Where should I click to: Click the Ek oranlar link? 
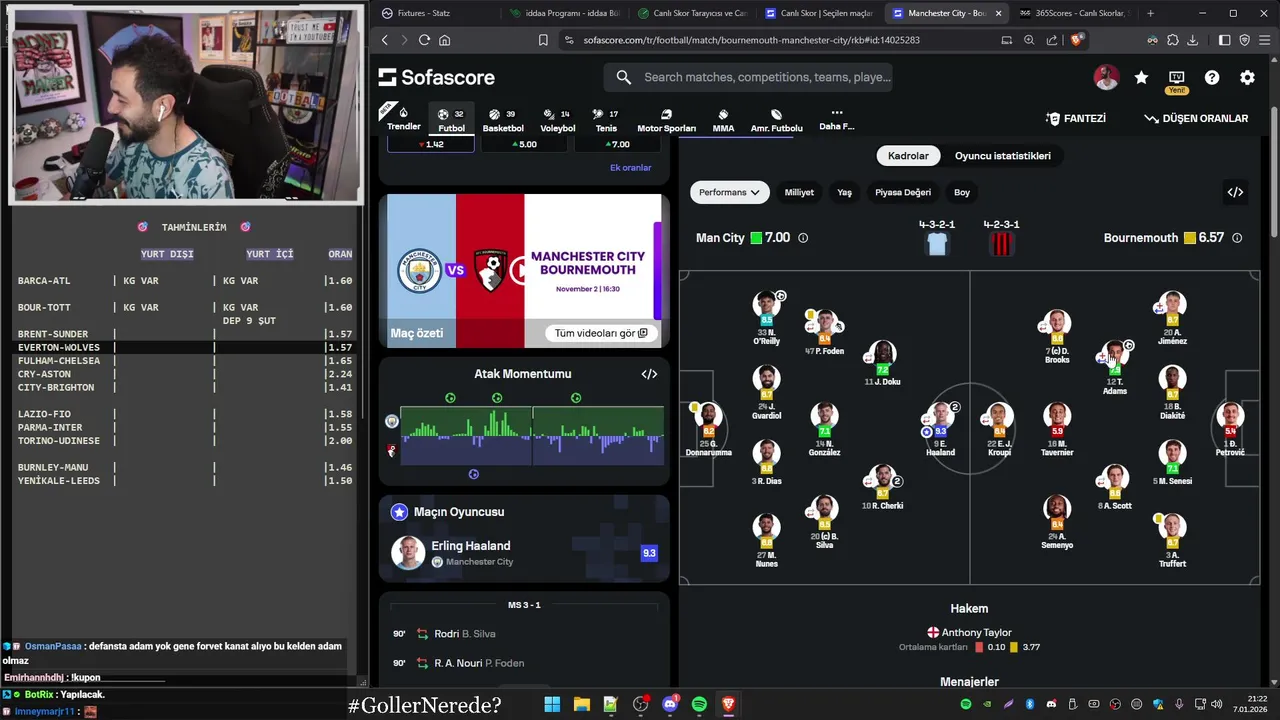(x=630, y=168)
